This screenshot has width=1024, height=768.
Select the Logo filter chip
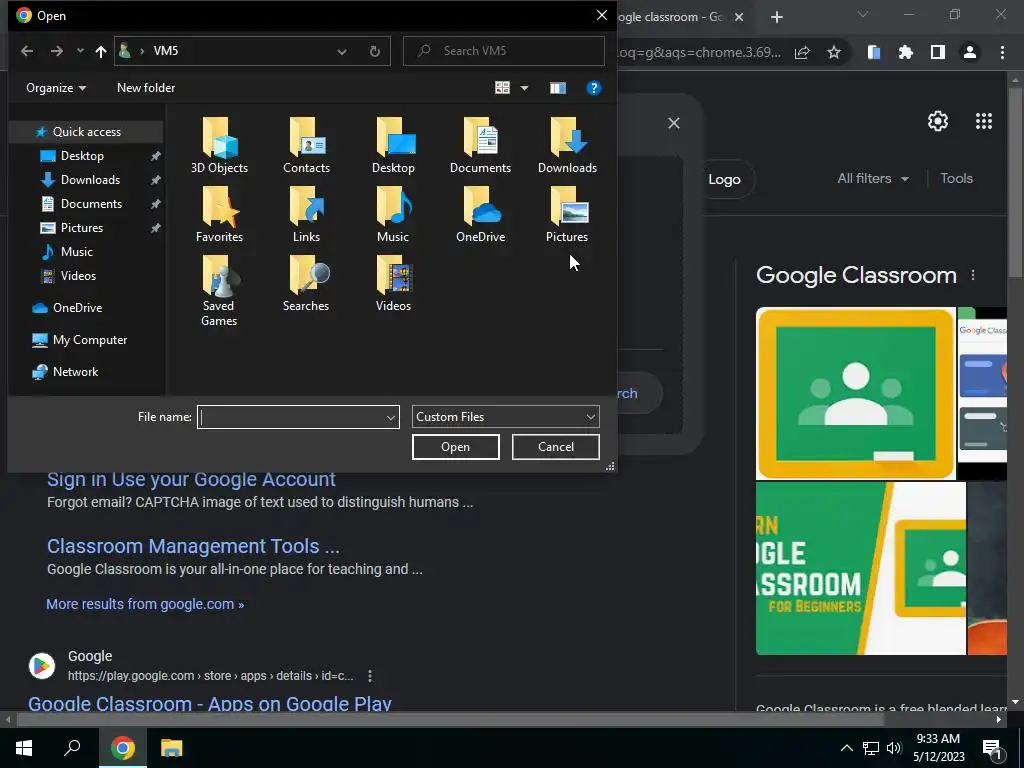[x=724, y=180]
